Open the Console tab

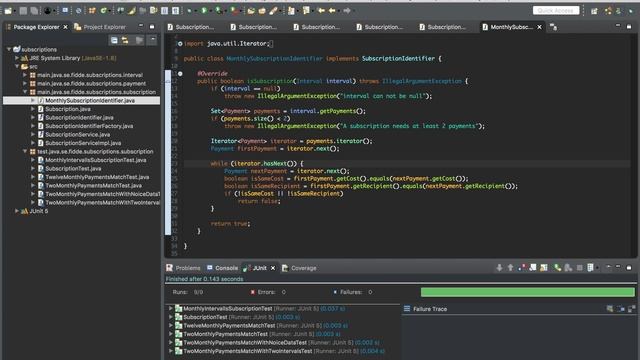(222, 268)
